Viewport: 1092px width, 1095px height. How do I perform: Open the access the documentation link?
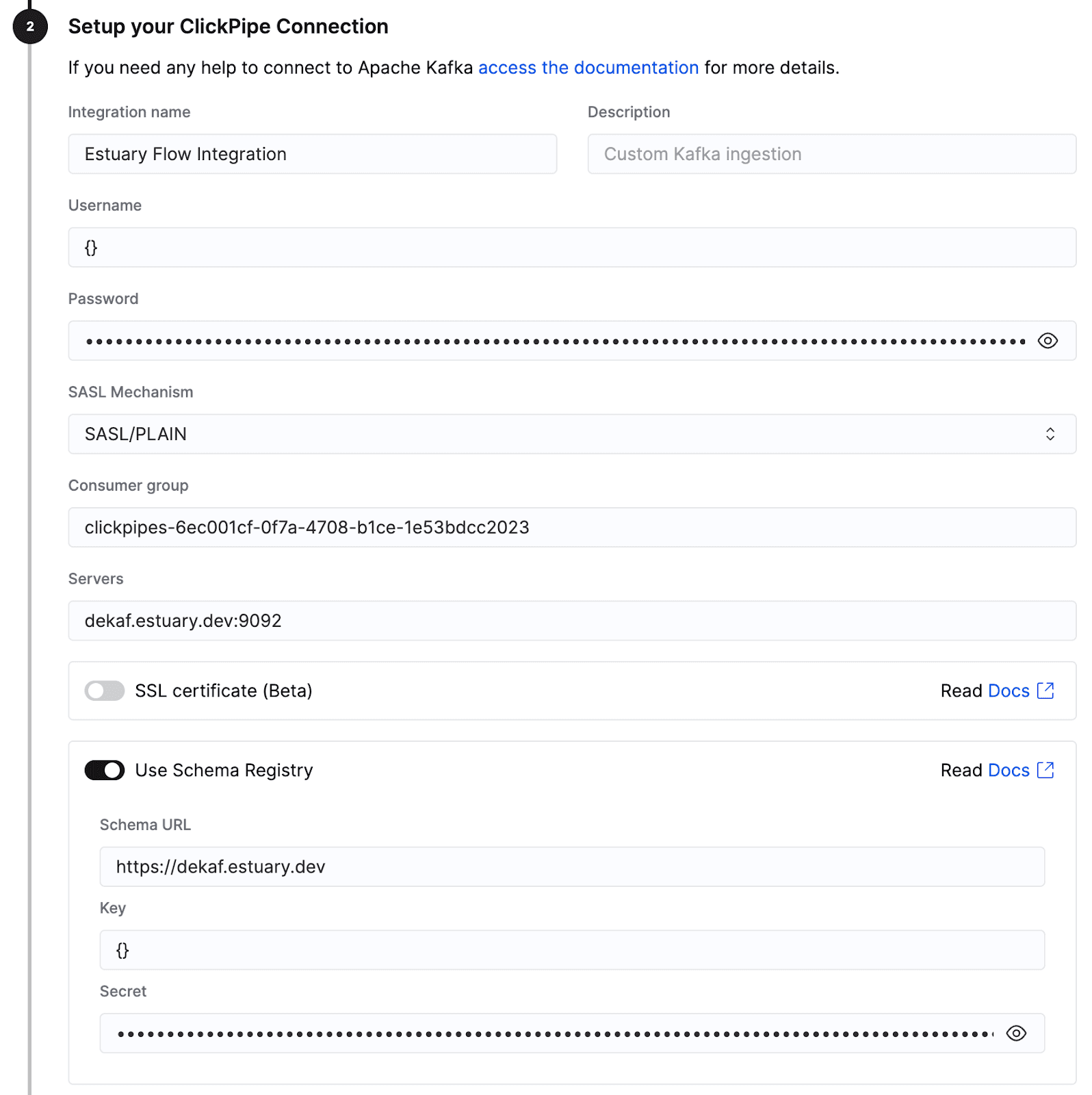tap(588, 68)
